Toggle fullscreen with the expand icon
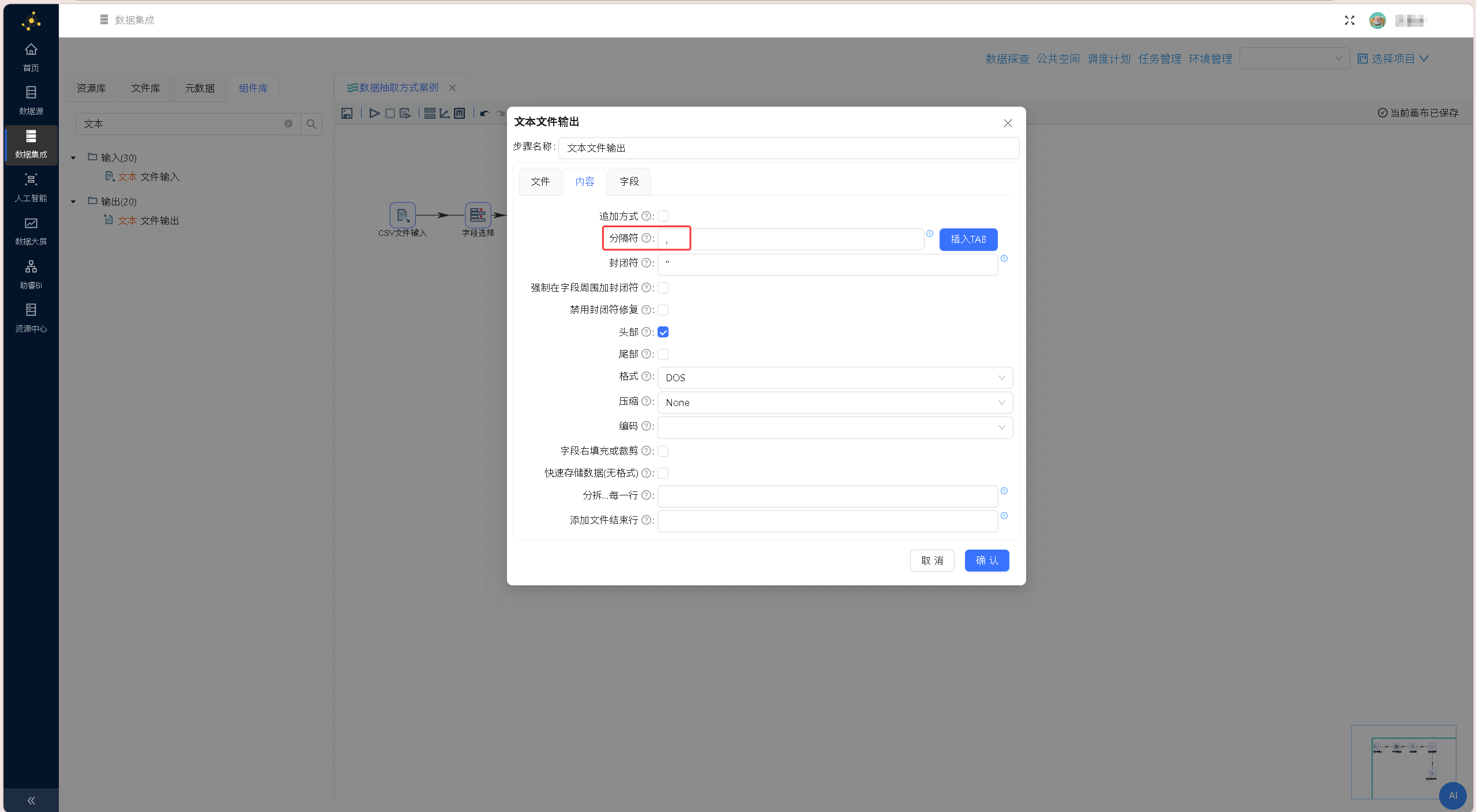 tap(1350, 21)
